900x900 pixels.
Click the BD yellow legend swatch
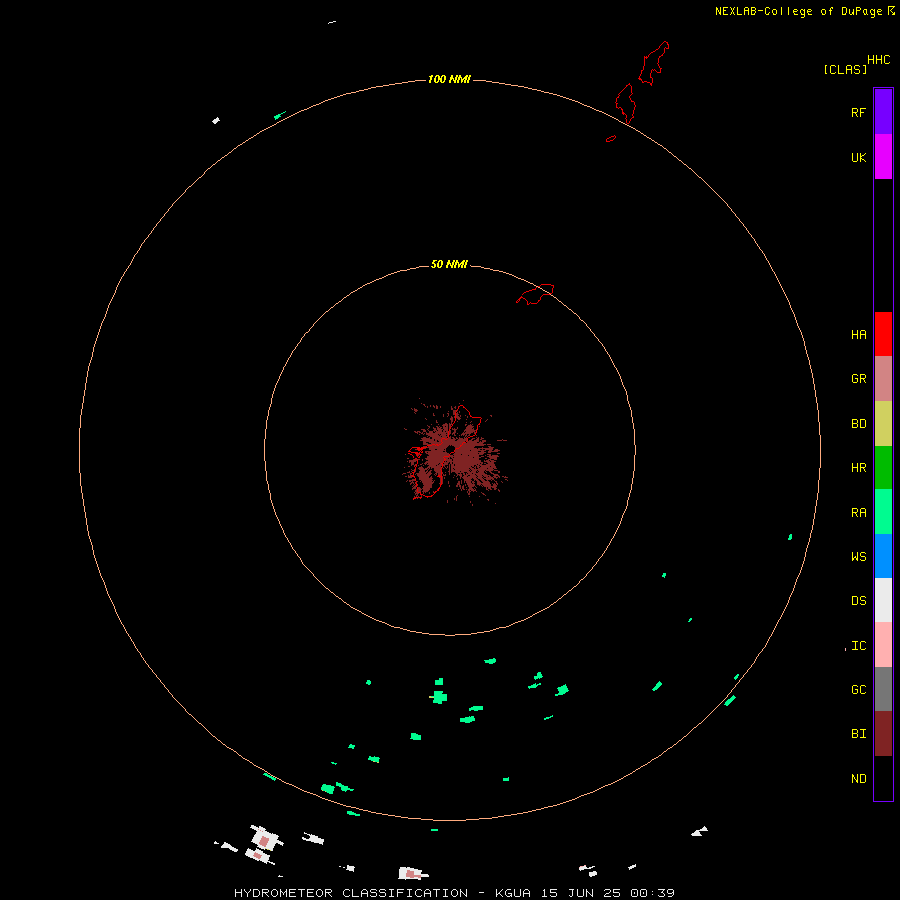[883, 424]
